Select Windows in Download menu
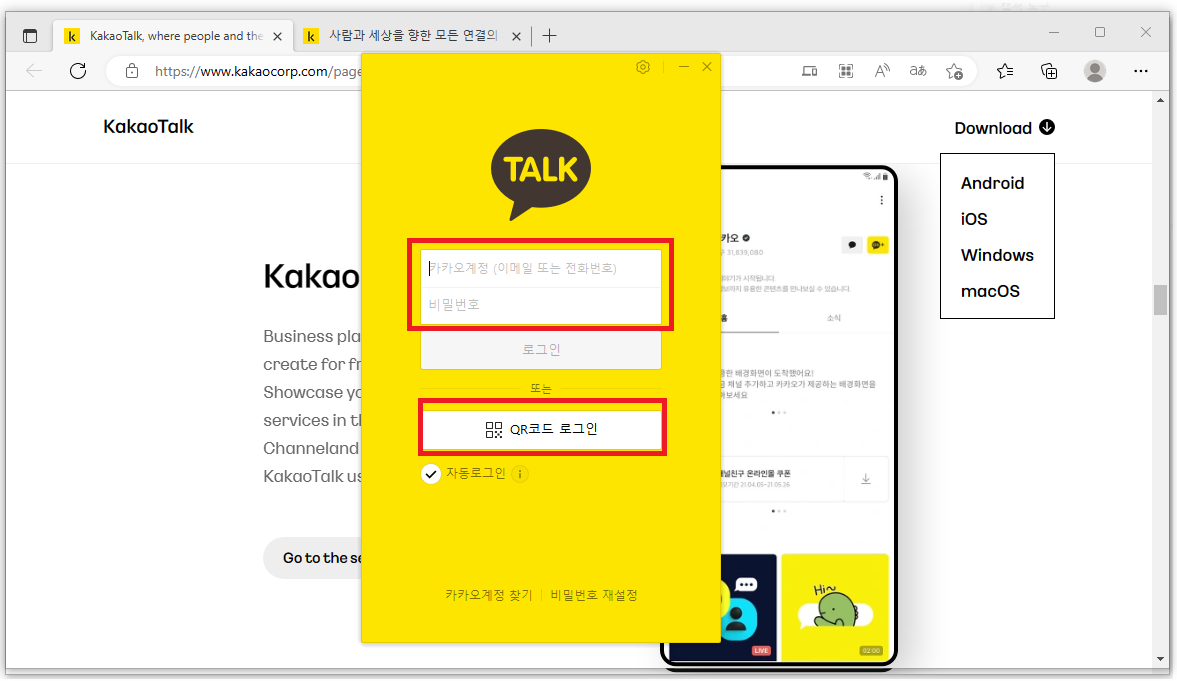This screenshot has height=681, width=1177. pyautogui.click(x=997, y=255)
